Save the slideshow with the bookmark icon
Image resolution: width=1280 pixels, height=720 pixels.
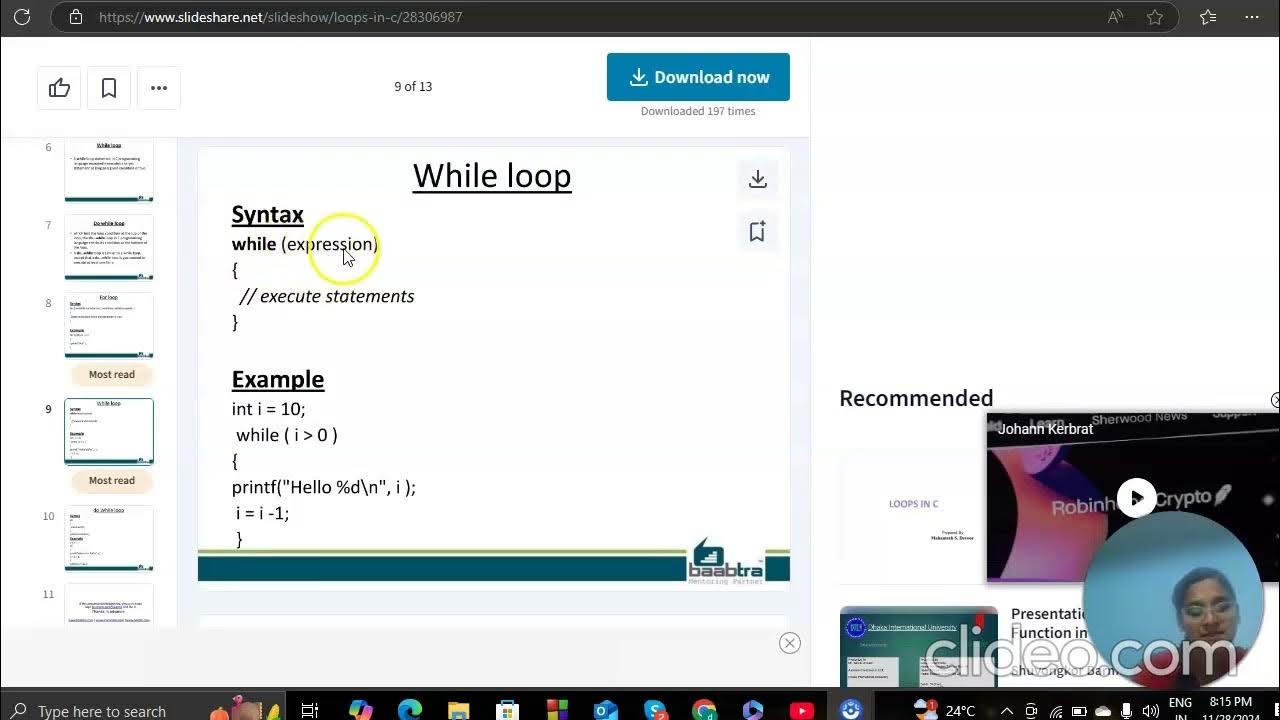[109, 88]
